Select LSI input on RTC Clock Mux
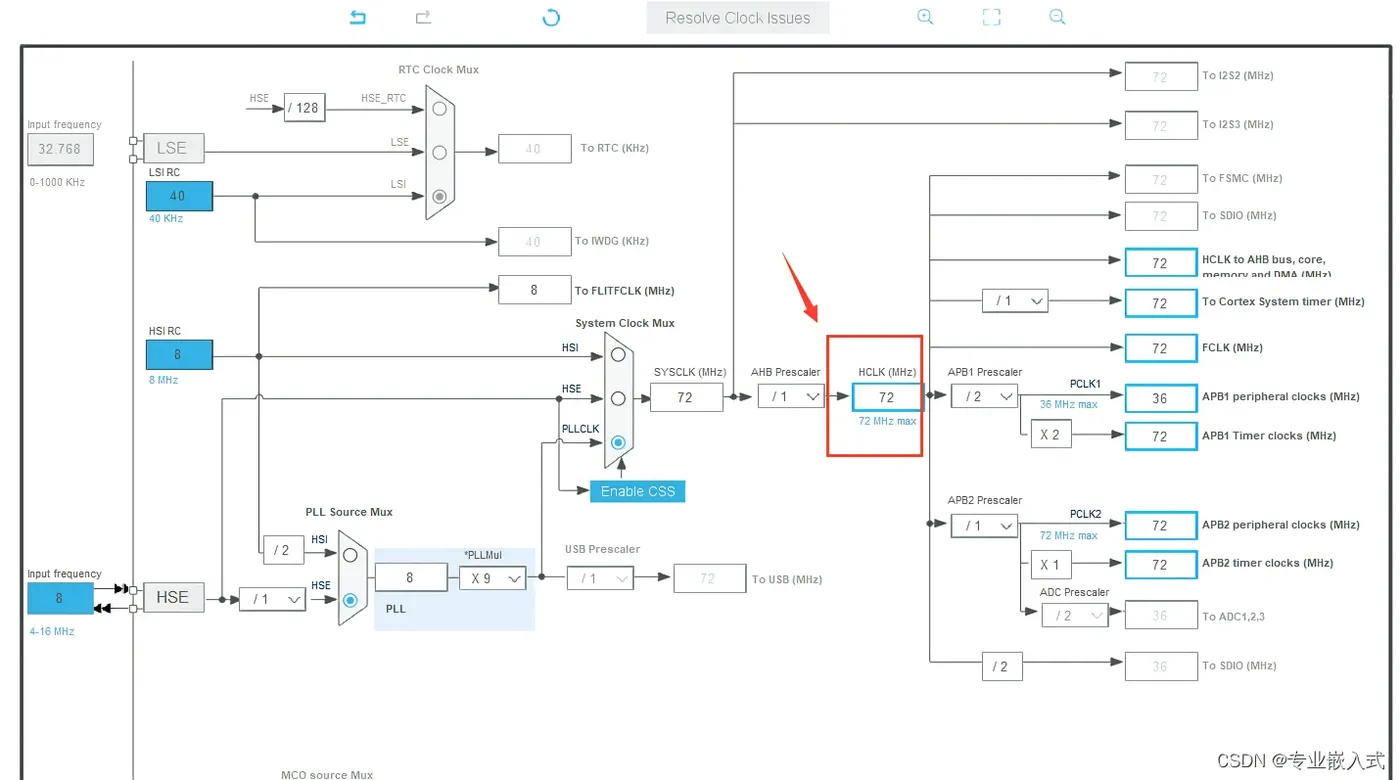 click(x=438, y=196)
